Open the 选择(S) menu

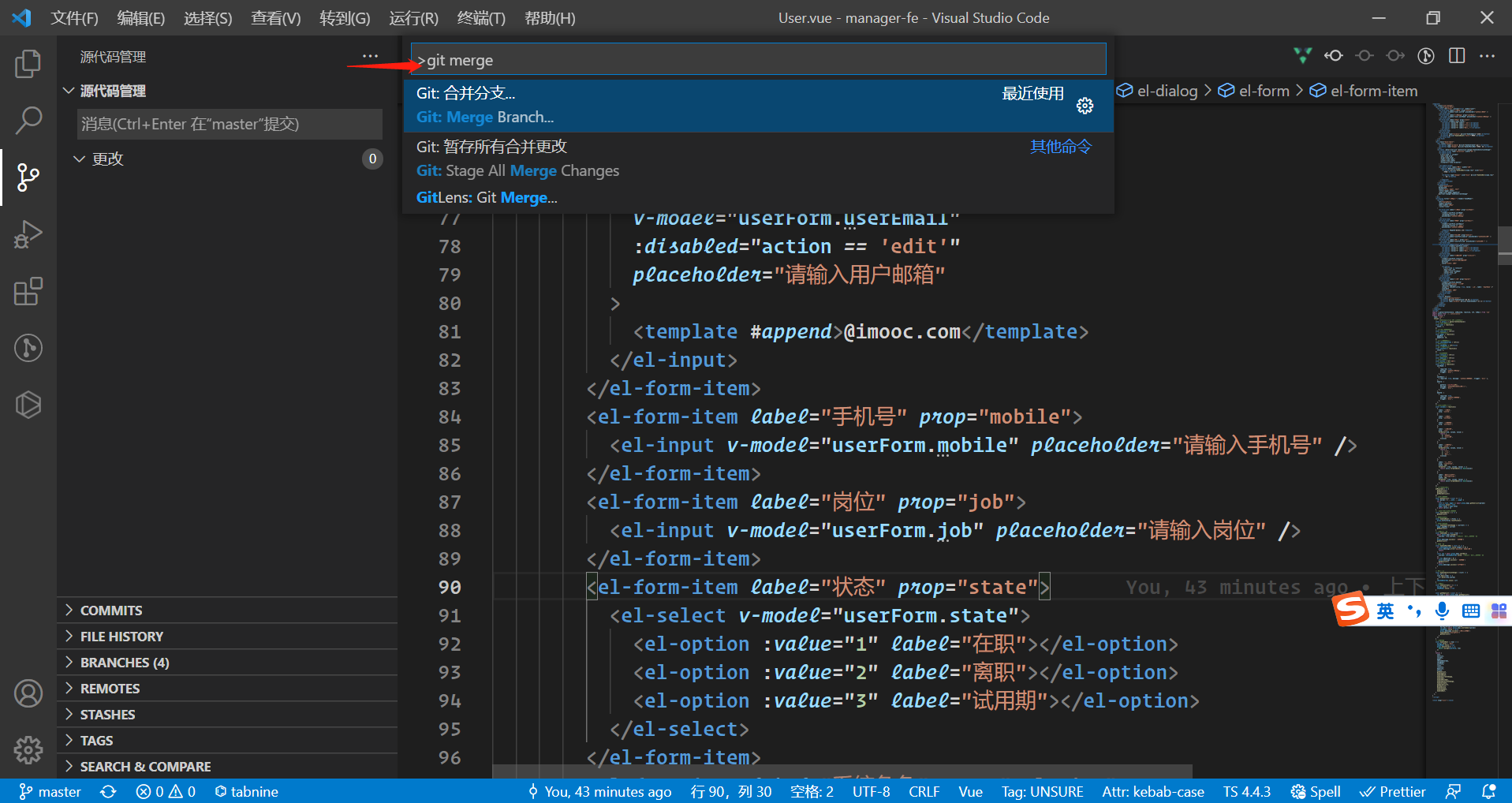(x=208, y=18)
